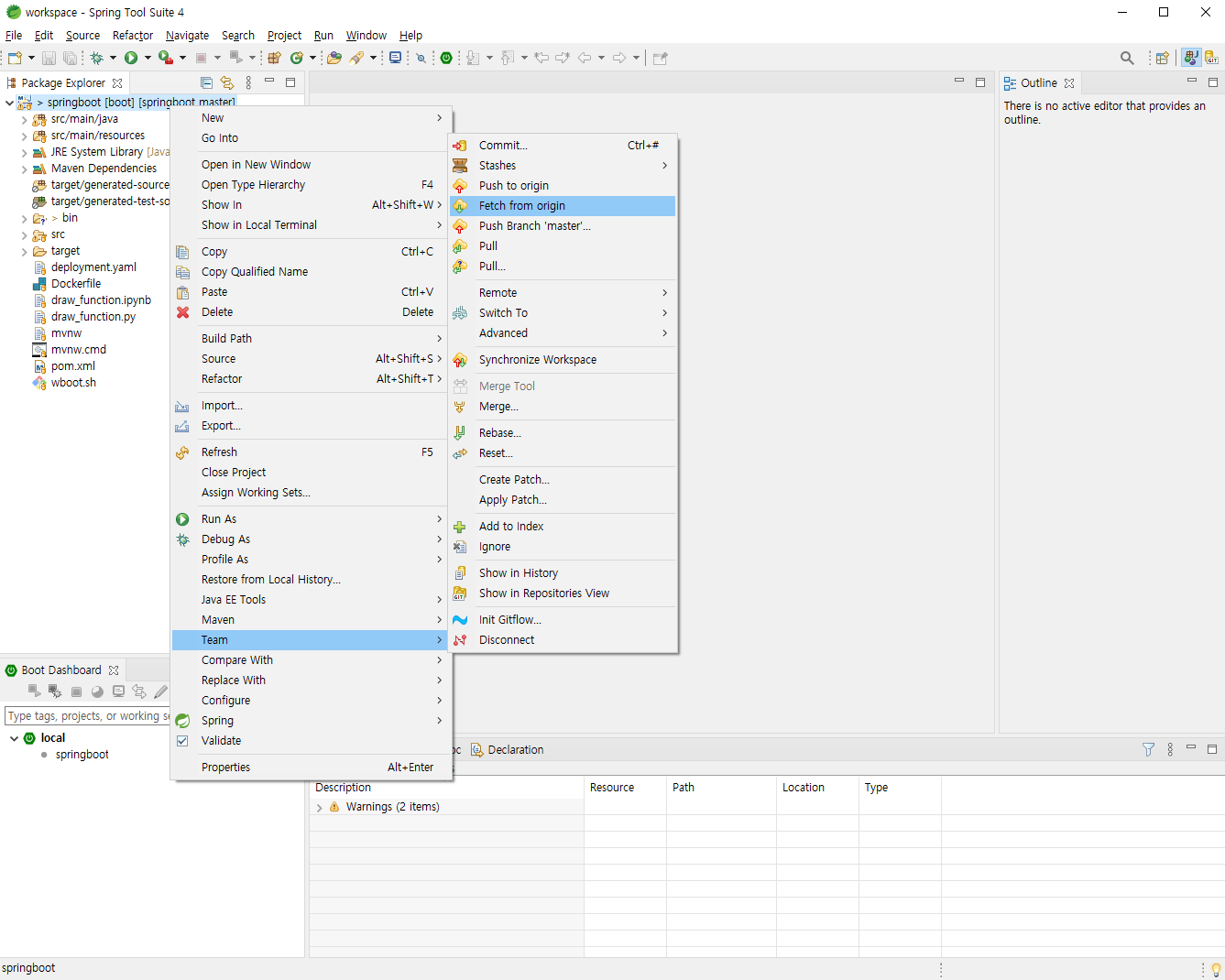Click the green Boot Dashboard toolbar icon
This screenshot has width=1225, height=980.
point(446,58)
